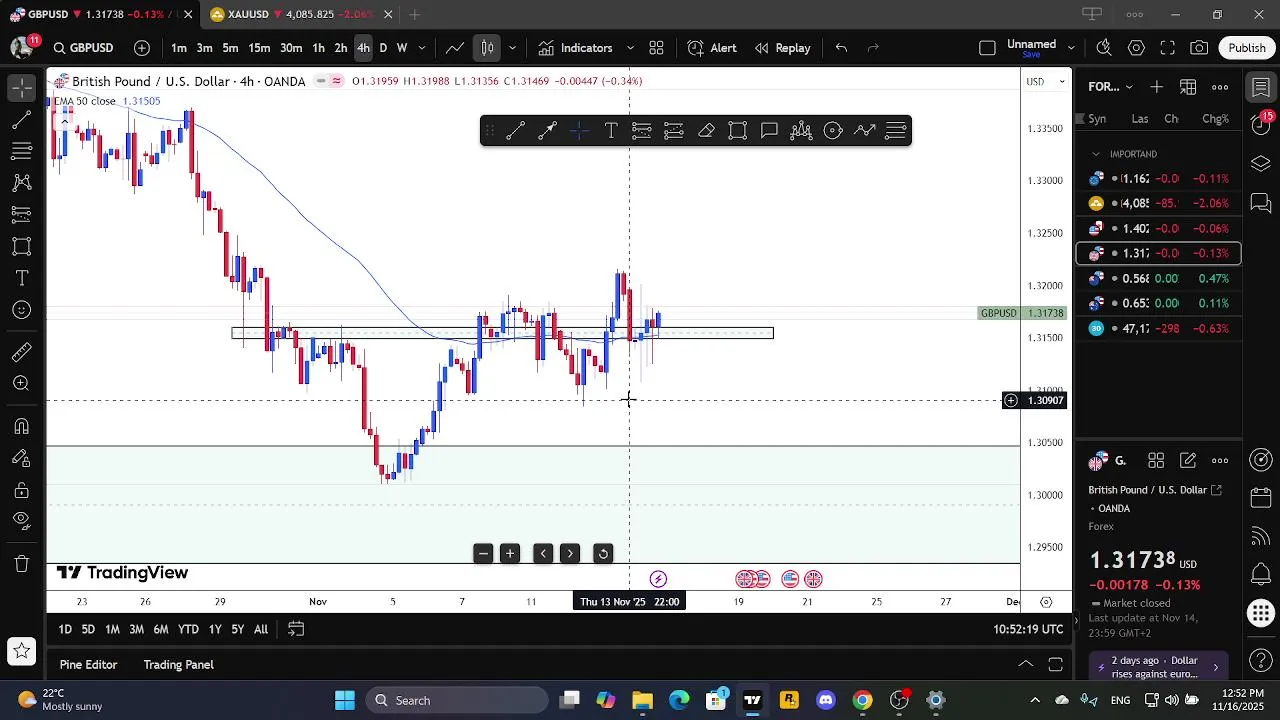Reset the chart view
Viewport: 1280px width, 720px height.
[603, 554]
